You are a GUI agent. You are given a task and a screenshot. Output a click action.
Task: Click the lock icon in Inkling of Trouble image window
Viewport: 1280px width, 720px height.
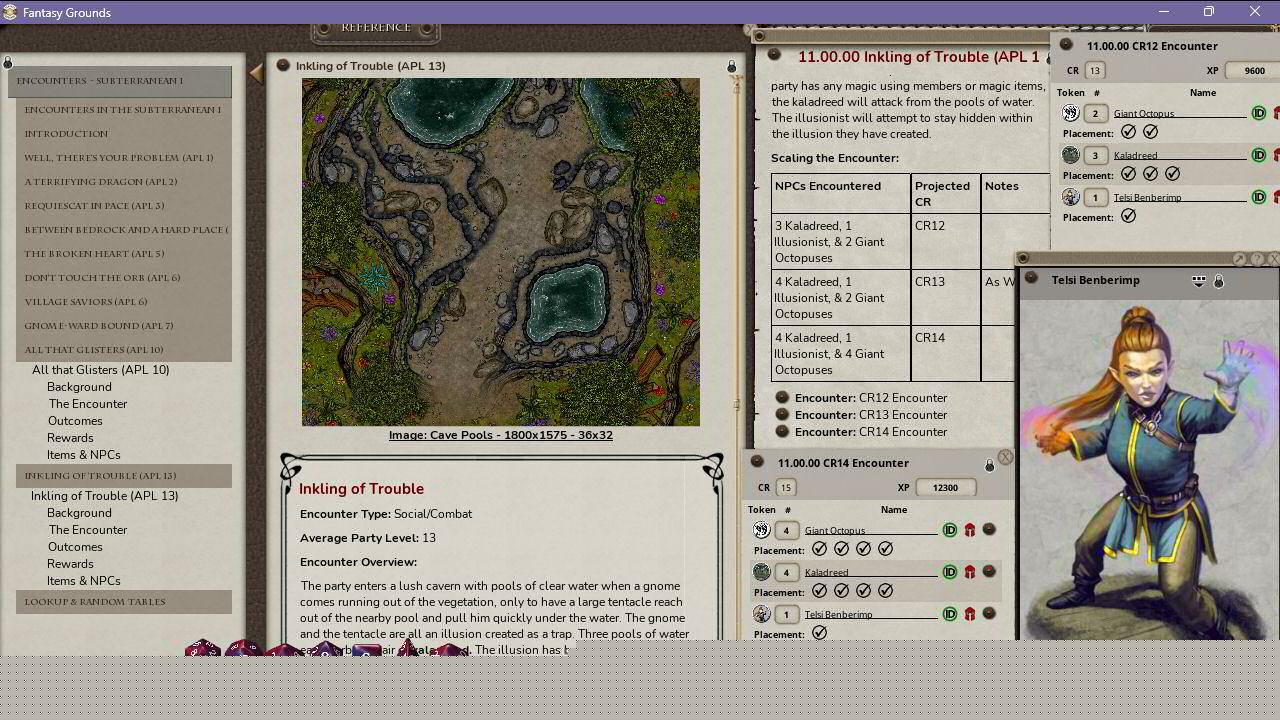coord(731,66)
